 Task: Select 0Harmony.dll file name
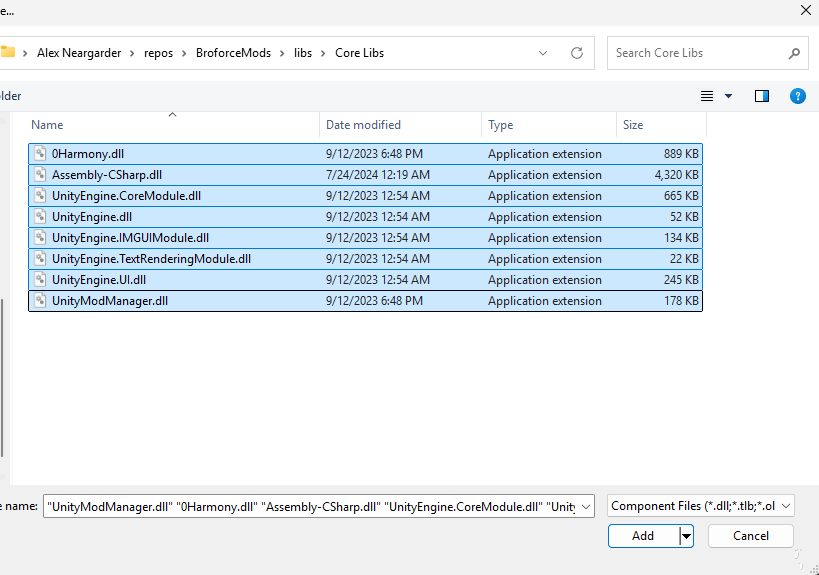pos(88,154)
